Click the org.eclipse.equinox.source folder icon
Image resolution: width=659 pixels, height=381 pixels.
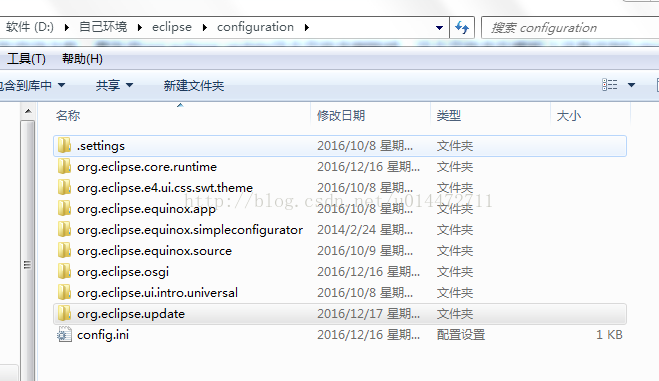[64, 251]
